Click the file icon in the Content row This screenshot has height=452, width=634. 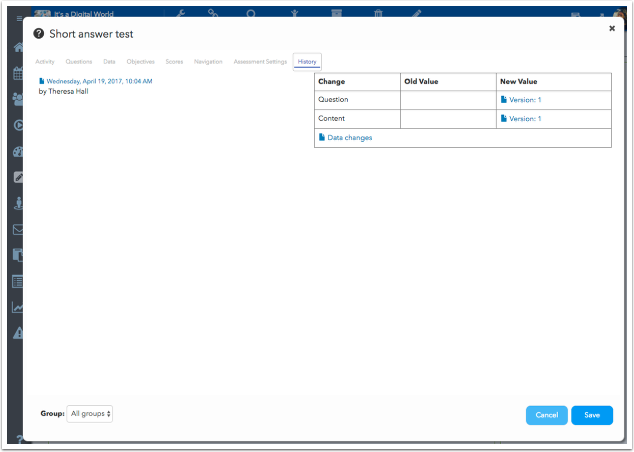click(x=503, y=118)
